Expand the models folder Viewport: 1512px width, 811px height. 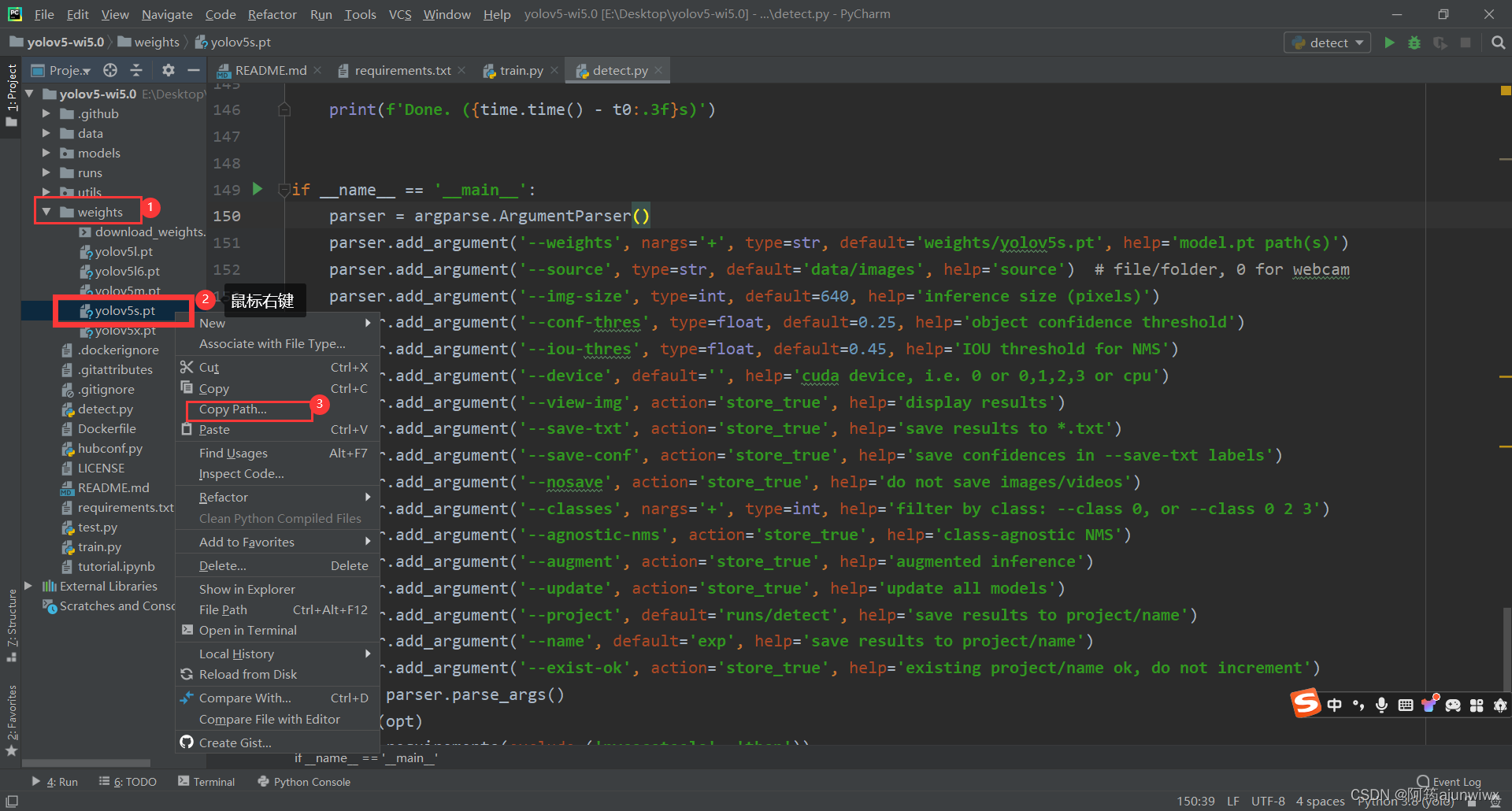click(46, 153)
